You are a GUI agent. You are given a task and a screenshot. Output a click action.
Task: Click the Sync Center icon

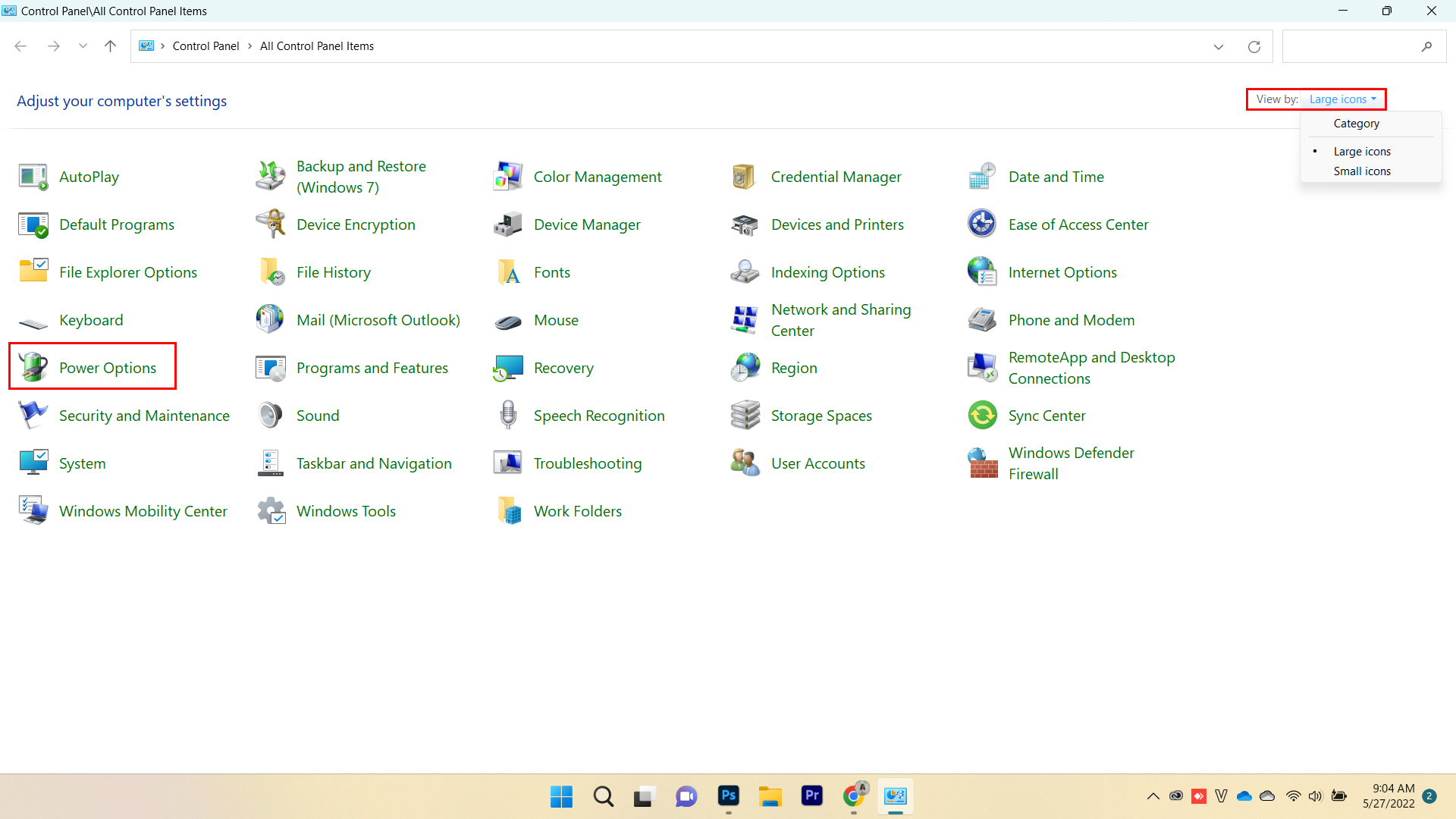click(x=983, y=416)
